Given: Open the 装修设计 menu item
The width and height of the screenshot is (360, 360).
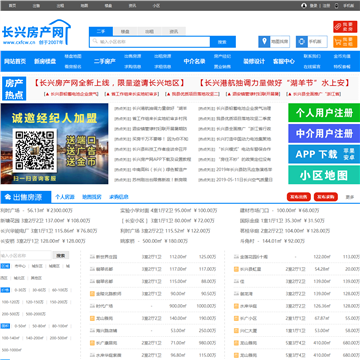Looking at the screenshot, I should click(x=254, y=61).
